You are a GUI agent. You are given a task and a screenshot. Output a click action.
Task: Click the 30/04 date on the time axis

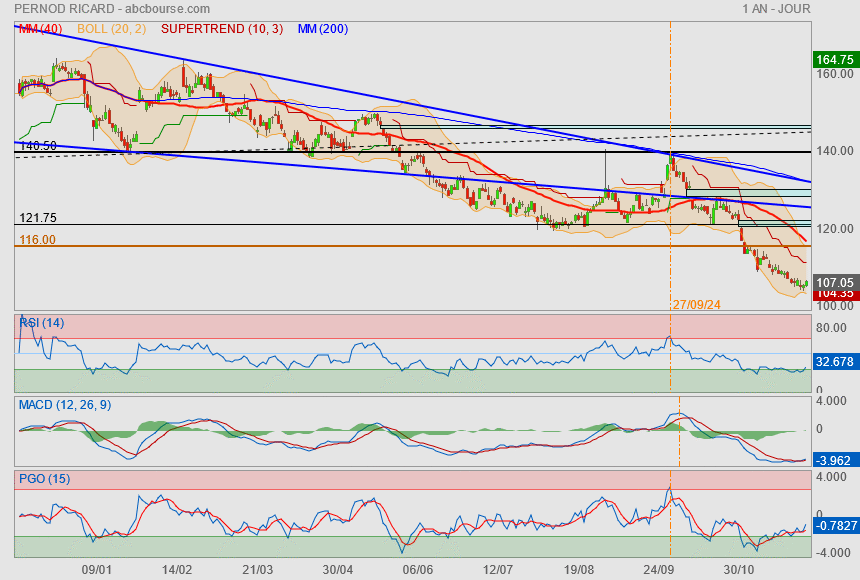coord(337,570)
